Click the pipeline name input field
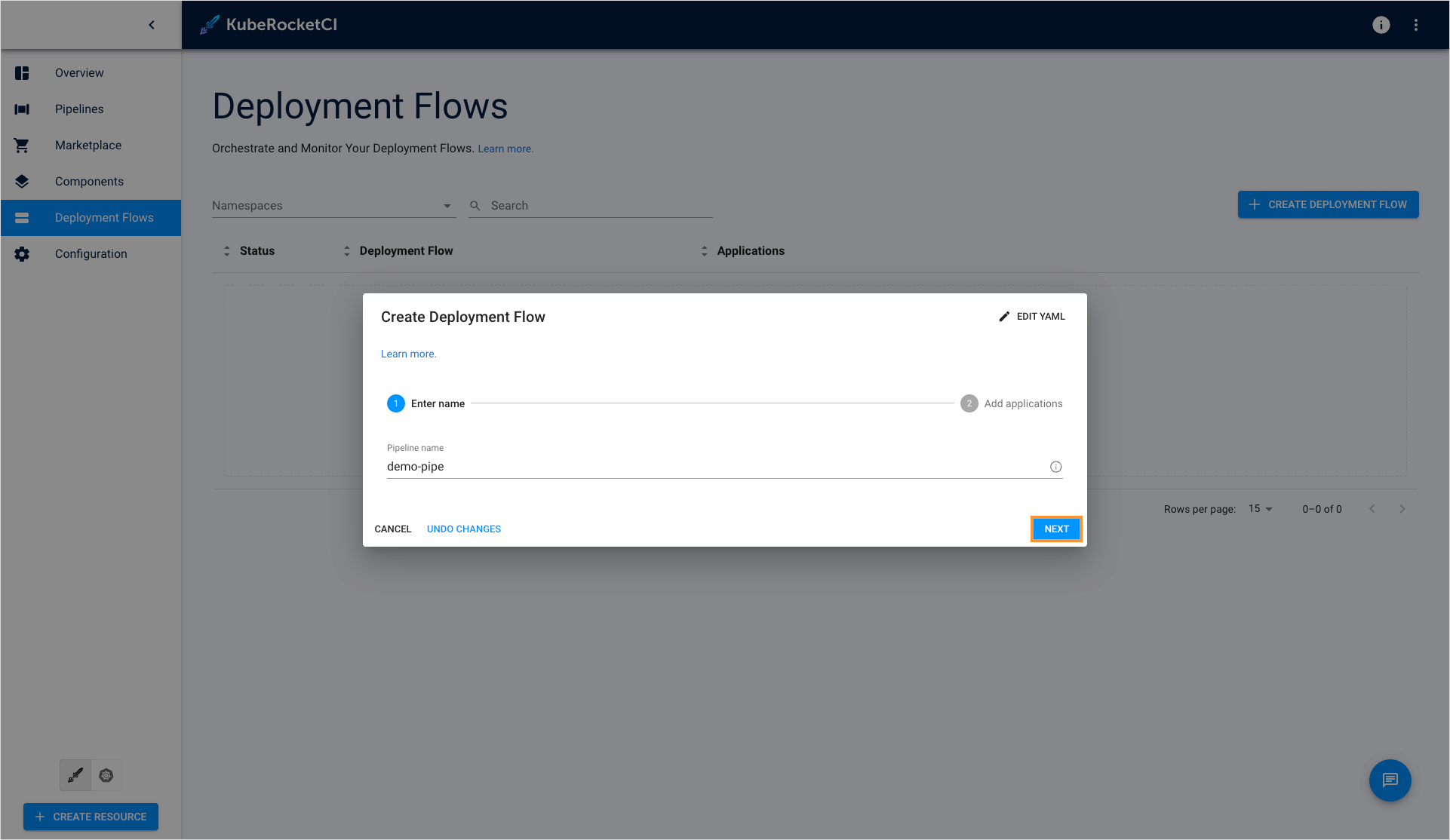Image resolution: width=1450 pixels, height=840 pixels. click(724, 466)
